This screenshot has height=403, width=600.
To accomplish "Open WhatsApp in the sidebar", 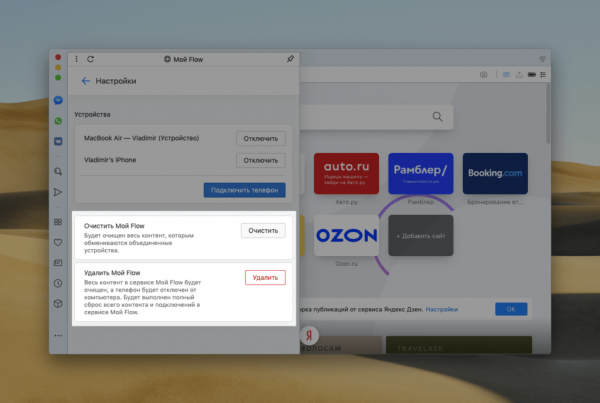I will (x=58, y=121).
